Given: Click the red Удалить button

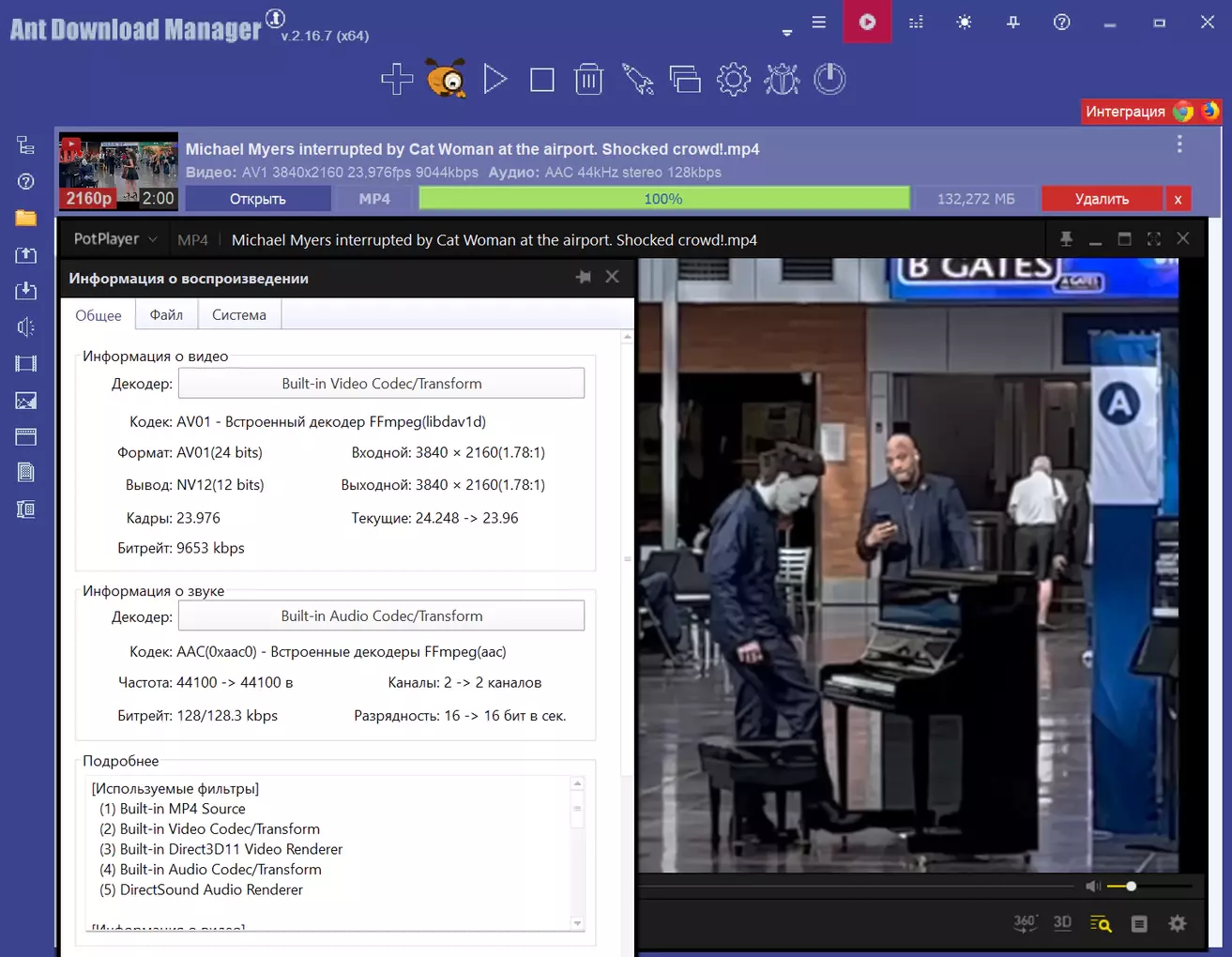Looking at the screenshot, I should tap(1102, 199).
